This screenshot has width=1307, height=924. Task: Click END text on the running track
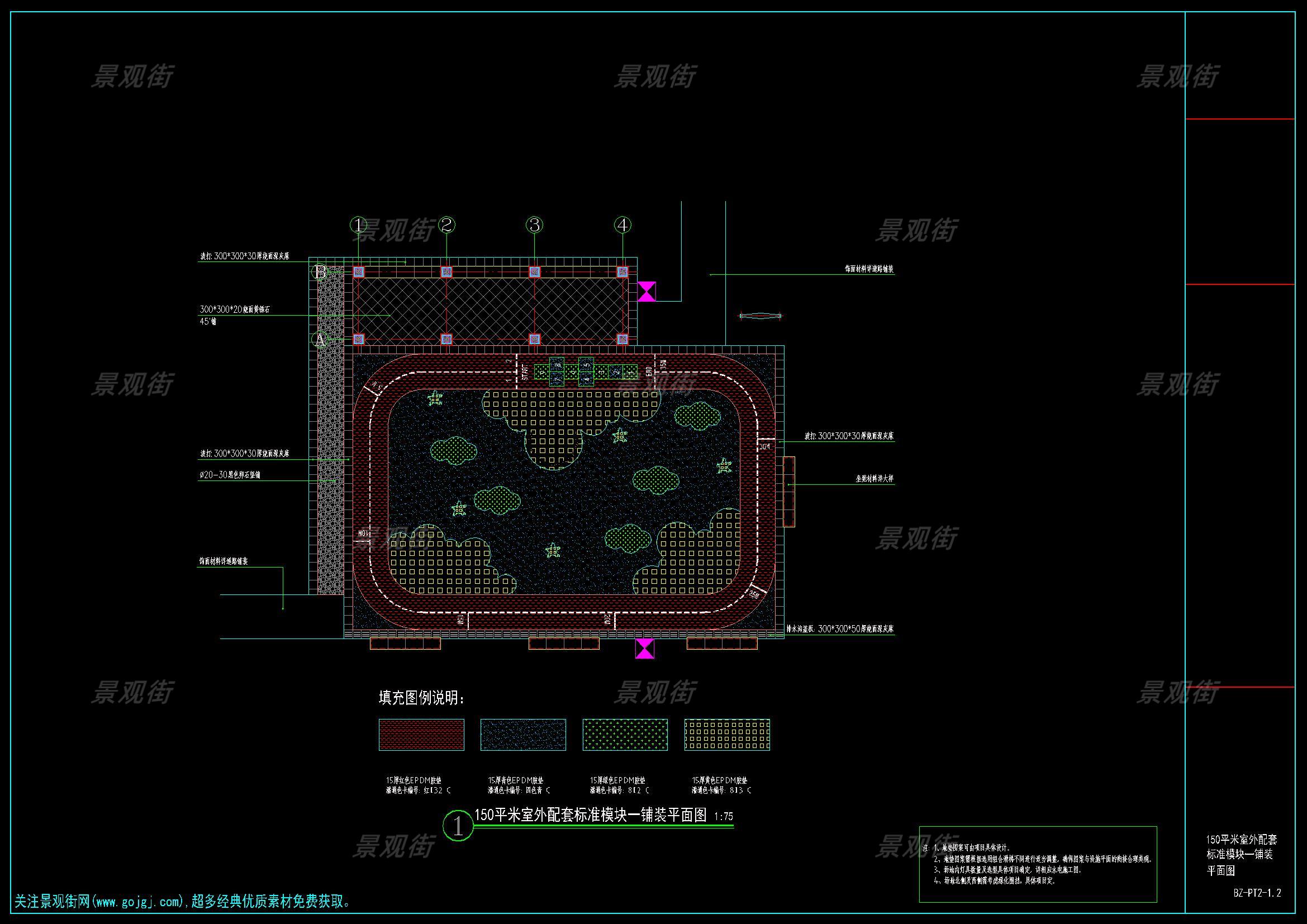tap(649, 371)
